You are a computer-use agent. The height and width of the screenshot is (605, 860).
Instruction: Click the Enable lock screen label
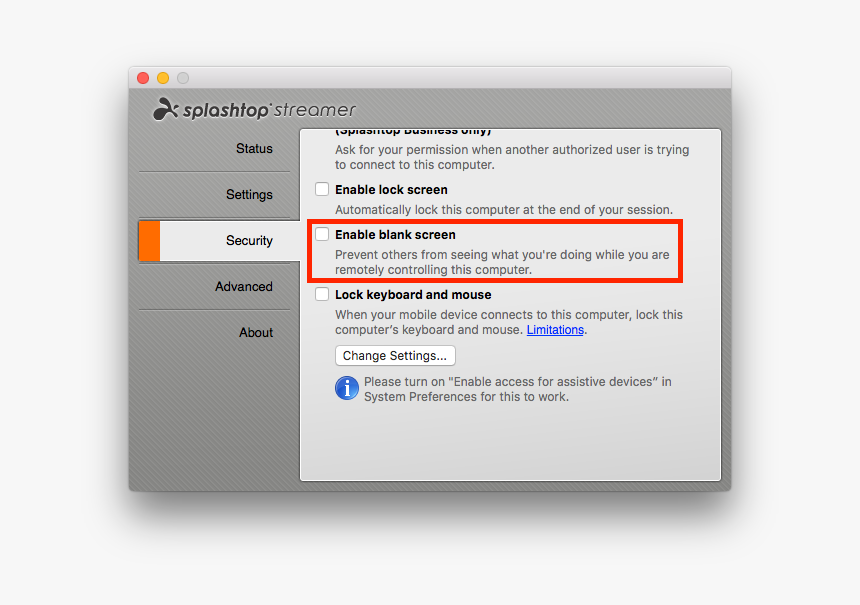click(x=391, y=190)
